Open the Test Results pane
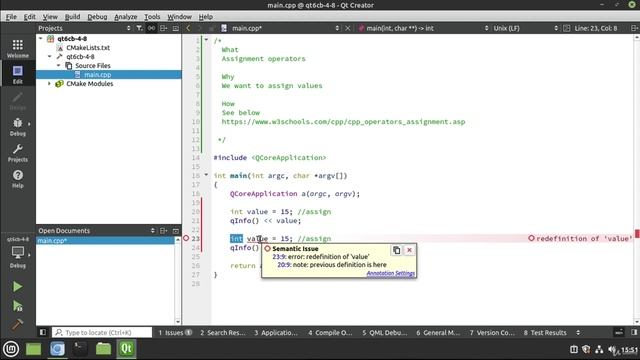This screenshot has height=360, width=640. (x=545, y=332)
